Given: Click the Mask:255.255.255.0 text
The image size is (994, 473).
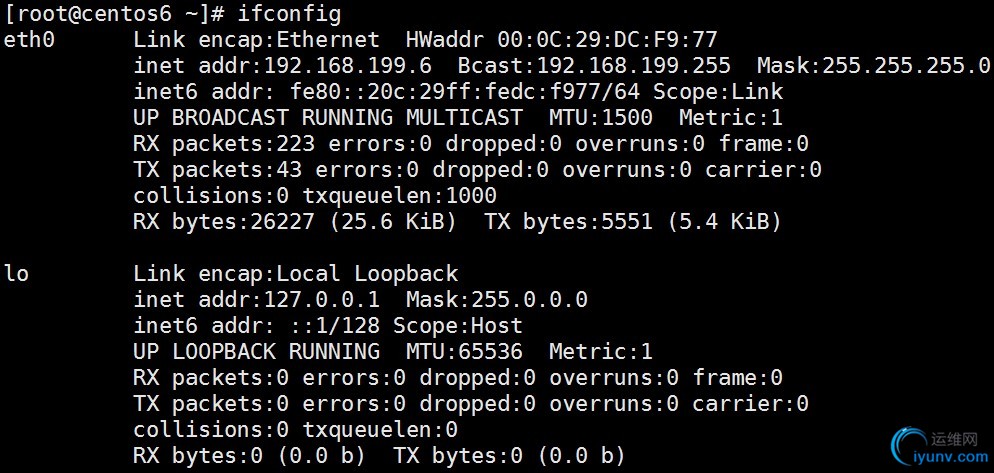Looking at the screenshot, I should click(874, 65).
